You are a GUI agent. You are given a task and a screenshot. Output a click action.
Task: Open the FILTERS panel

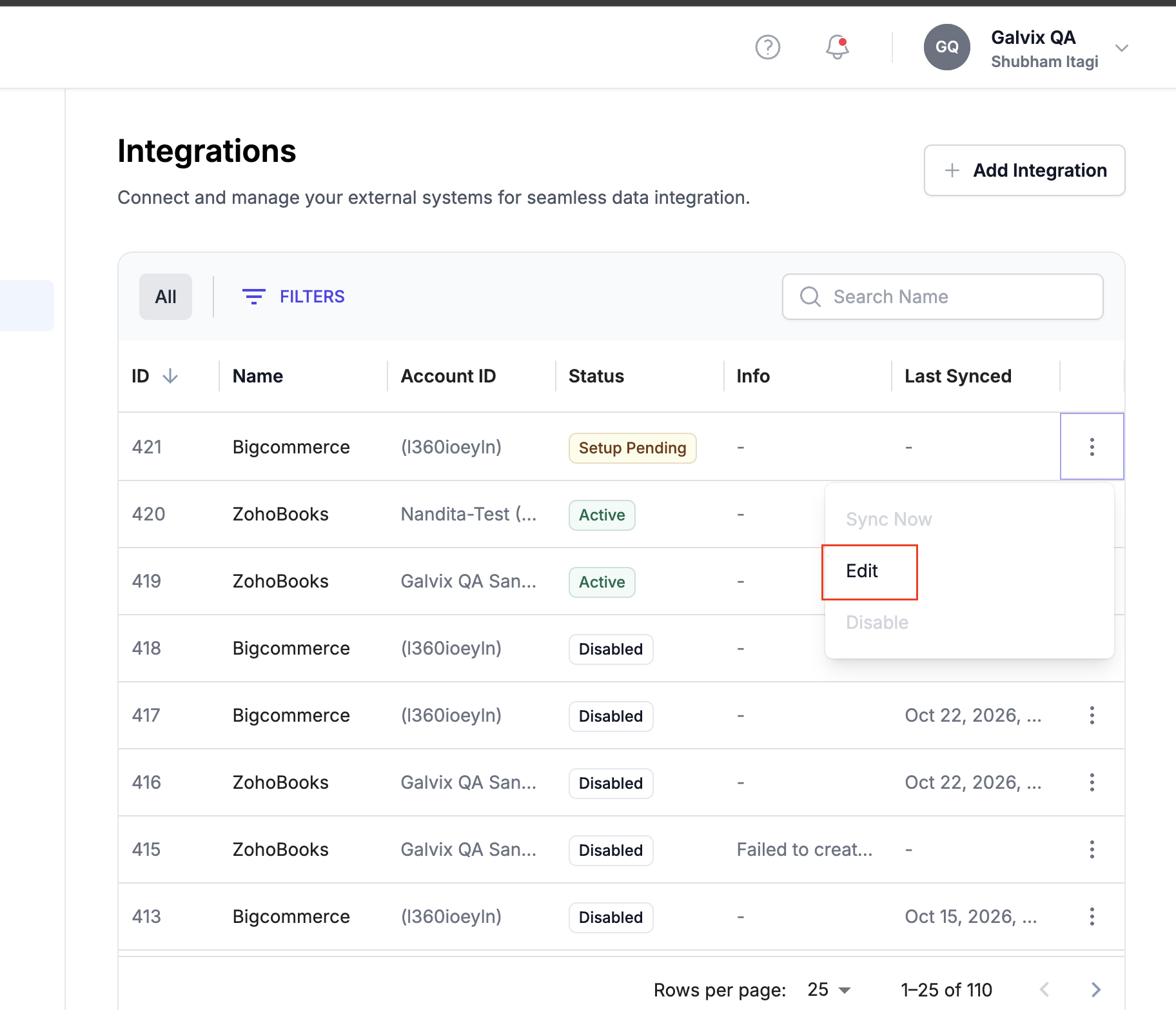293,297
